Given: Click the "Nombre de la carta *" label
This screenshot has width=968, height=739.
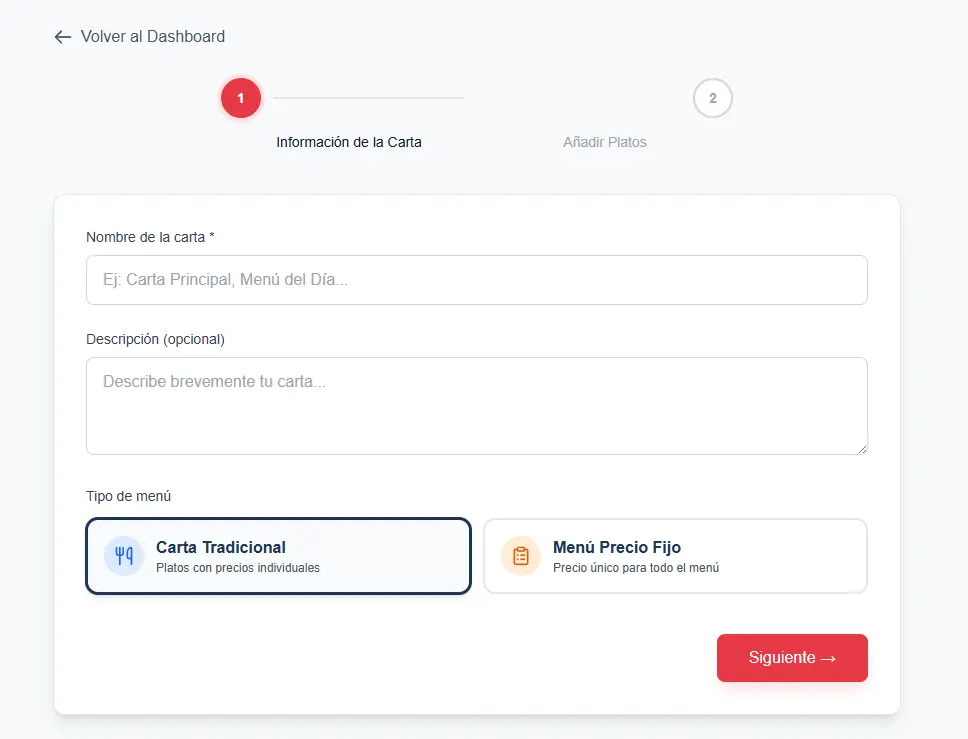Looking at the screenshot, I should click(150, 237).
